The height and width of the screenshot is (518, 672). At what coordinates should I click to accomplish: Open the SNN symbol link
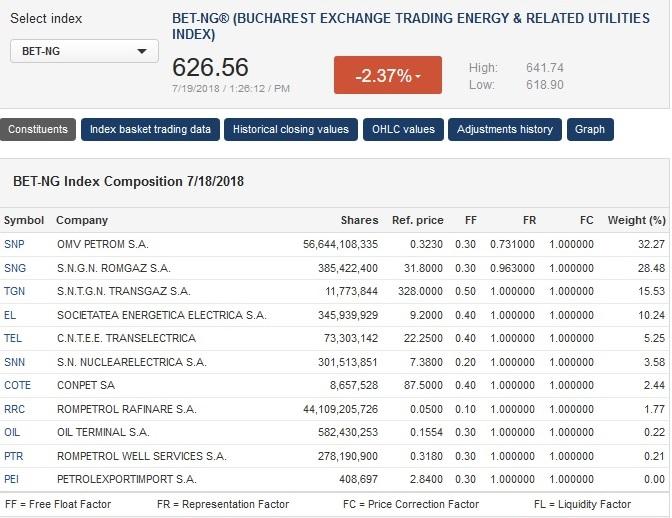tap(15, 362)
